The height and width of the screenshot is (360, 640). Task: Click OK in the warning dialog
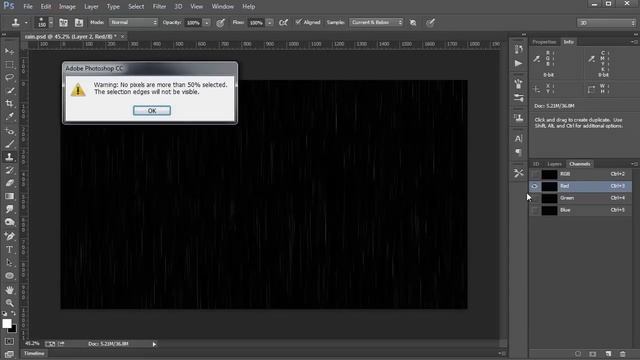point(152,111)
